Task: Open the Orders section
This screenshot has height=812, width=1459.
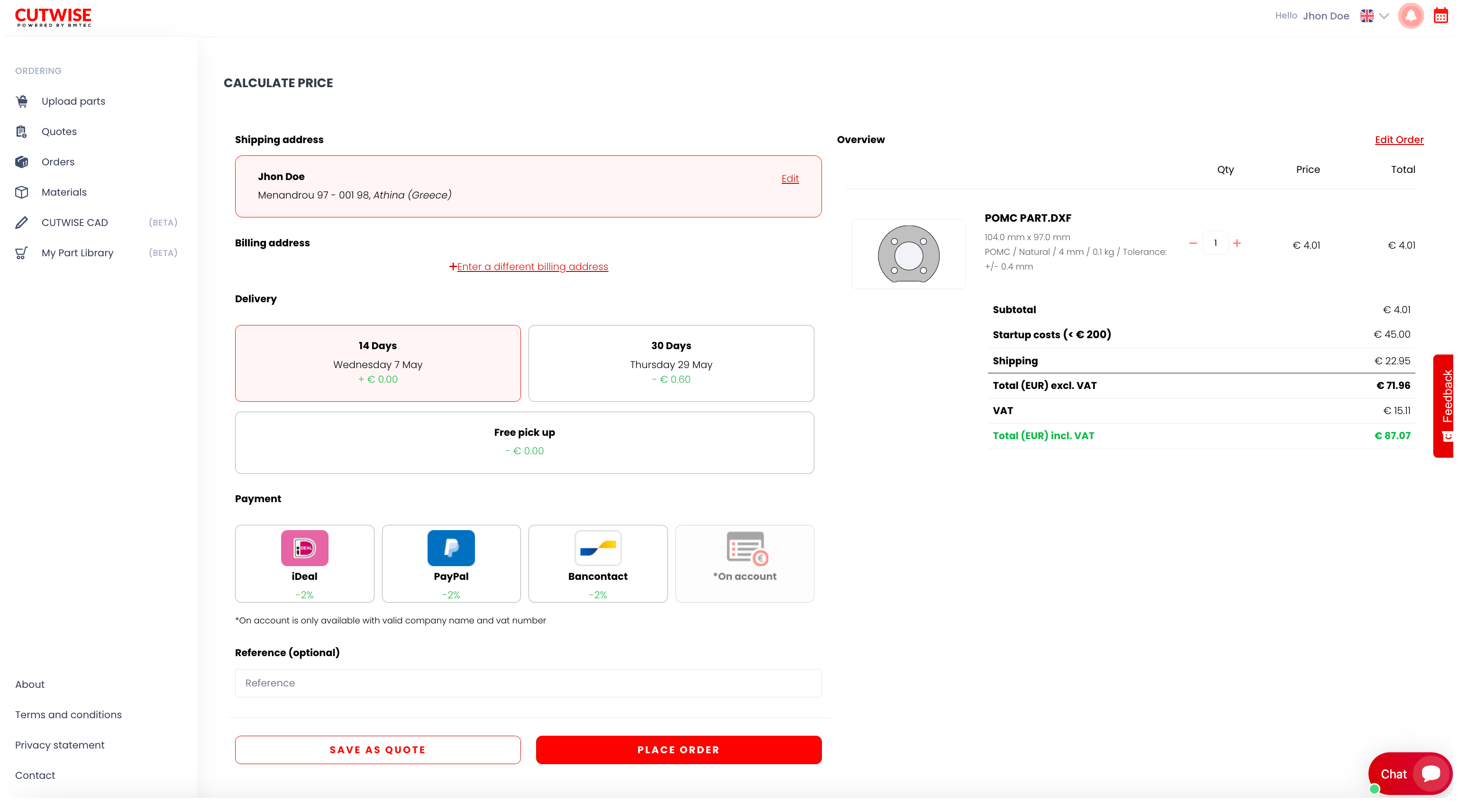Action: click(58, 162)
